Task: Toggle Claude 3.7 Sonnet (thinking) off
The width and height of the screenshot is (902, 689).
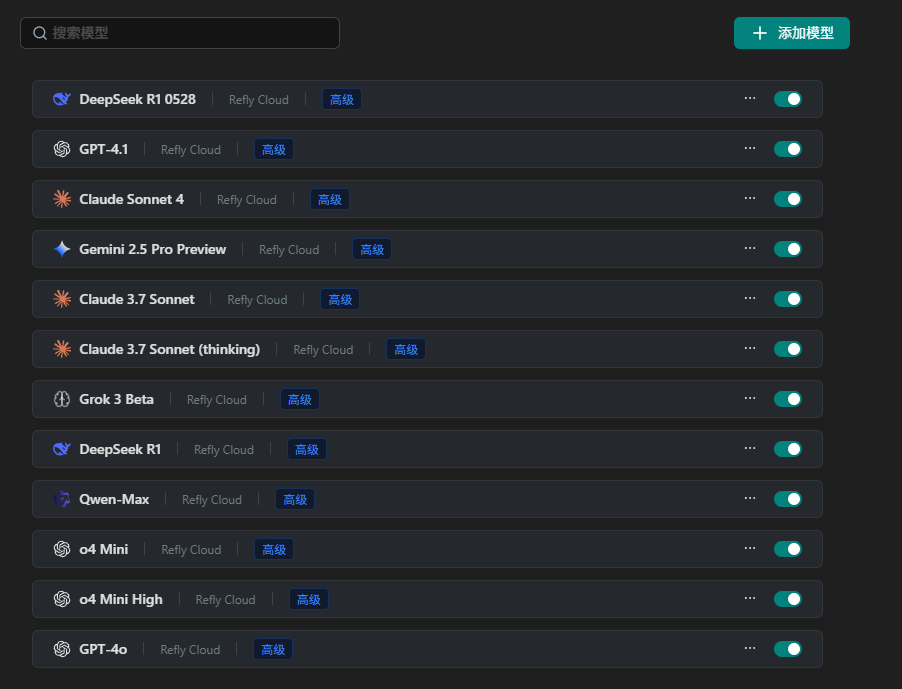Action: pyautogui.click(x=788, y=350)
